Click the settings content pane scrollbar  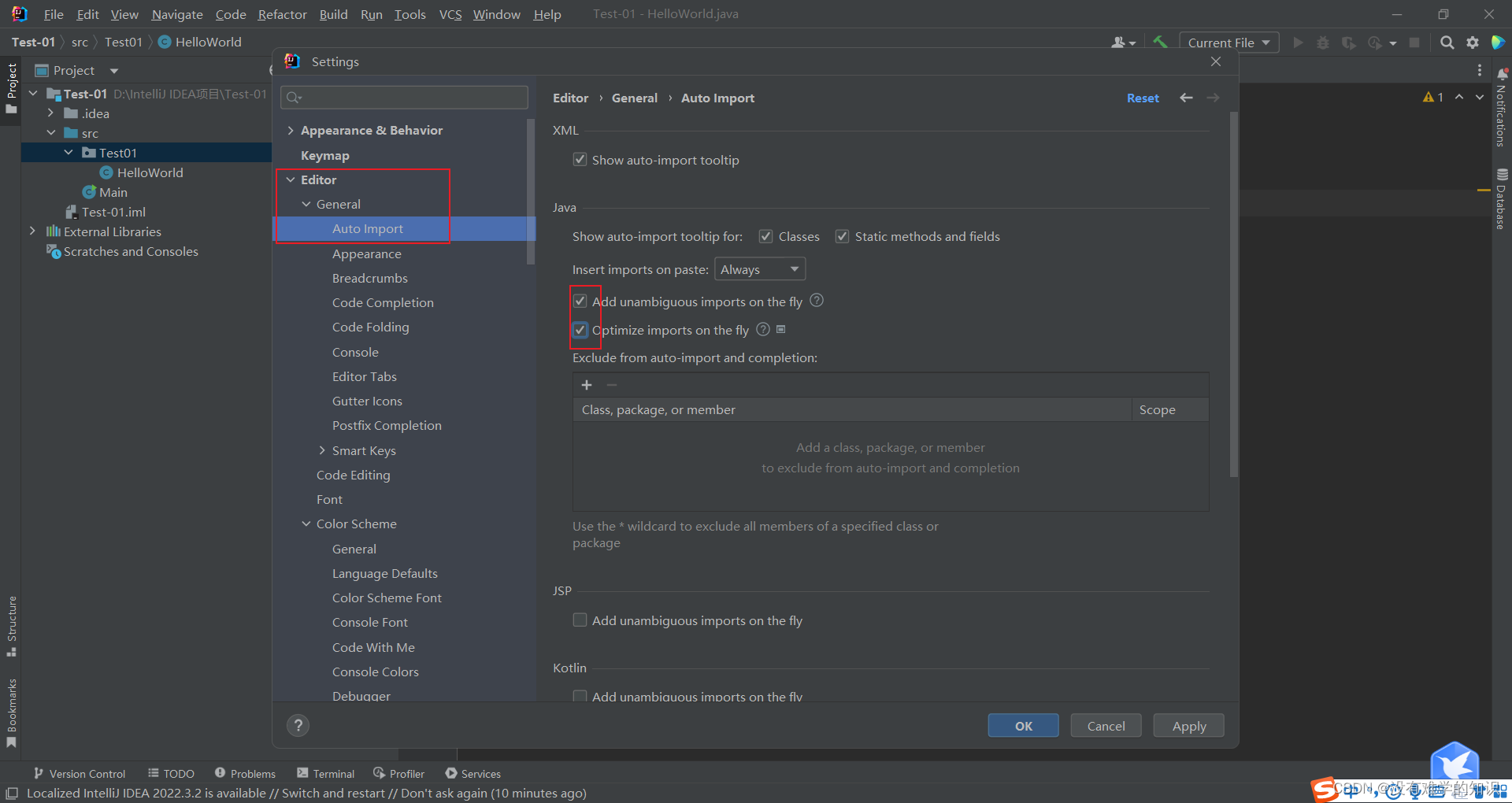tap(1233, 294)
